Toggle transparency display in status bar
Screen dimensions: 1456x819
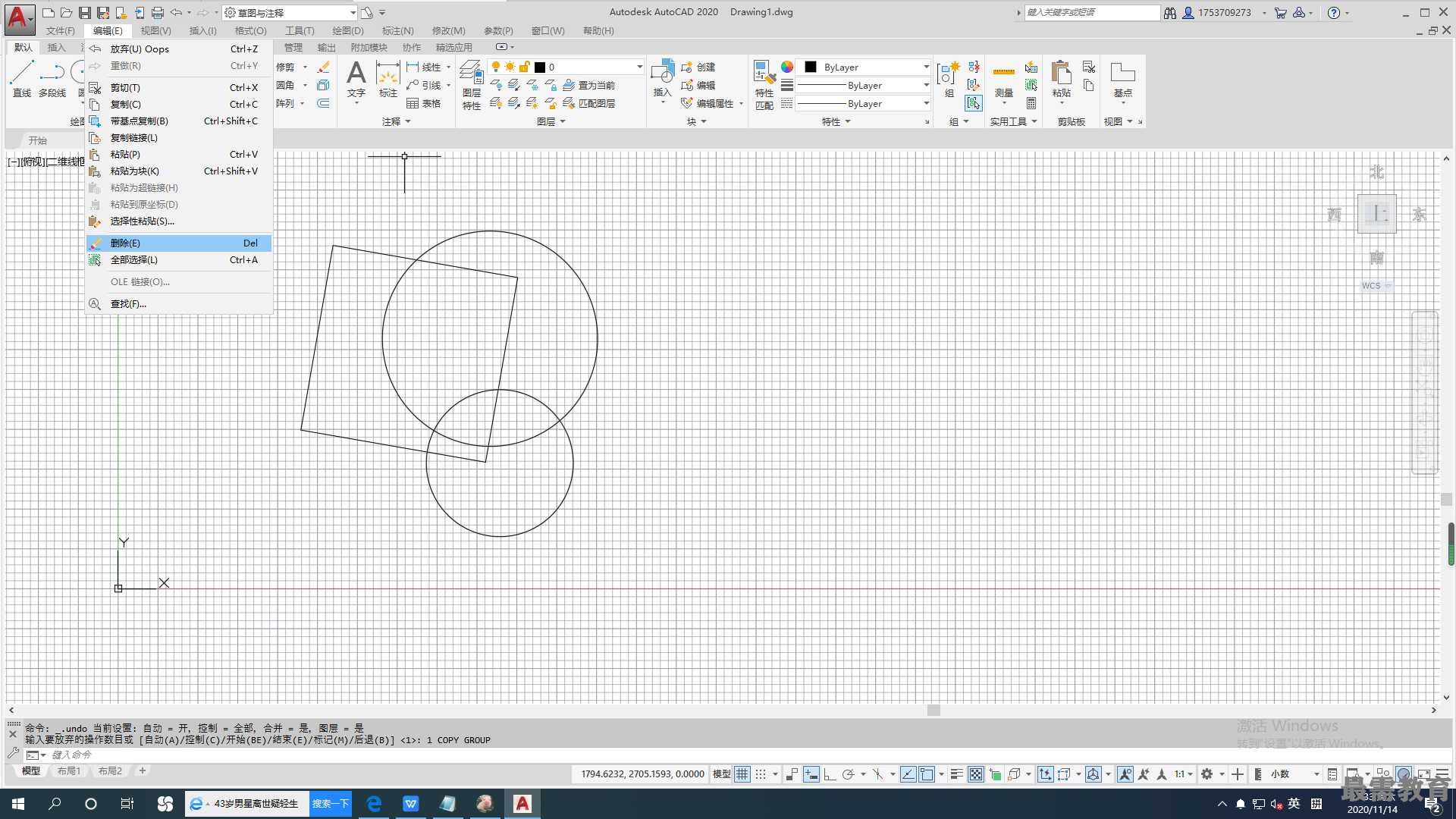tap(976, 774)
